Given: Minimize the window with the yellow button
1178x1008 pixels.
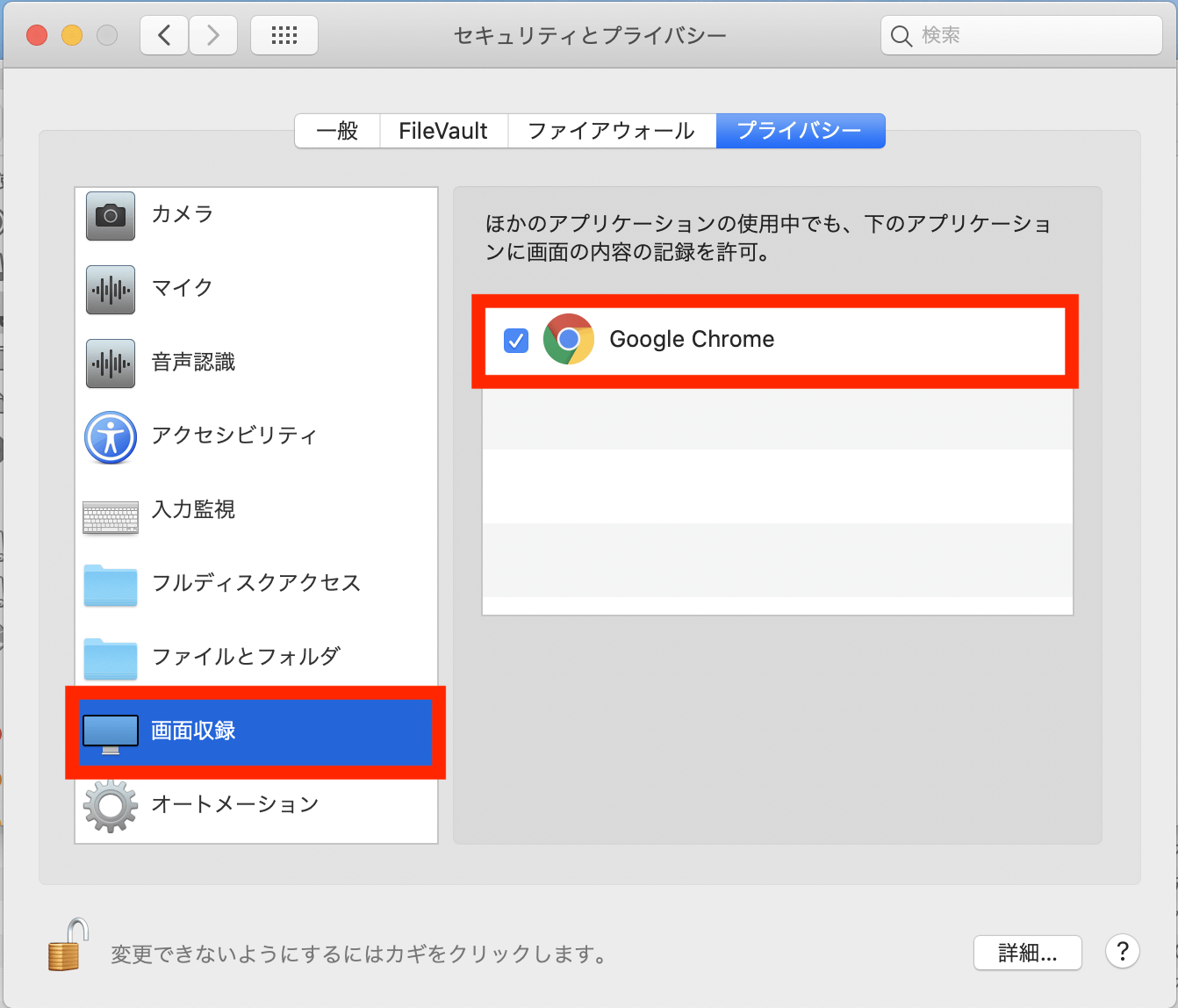Looking at the screenshot, I should 72,35.
